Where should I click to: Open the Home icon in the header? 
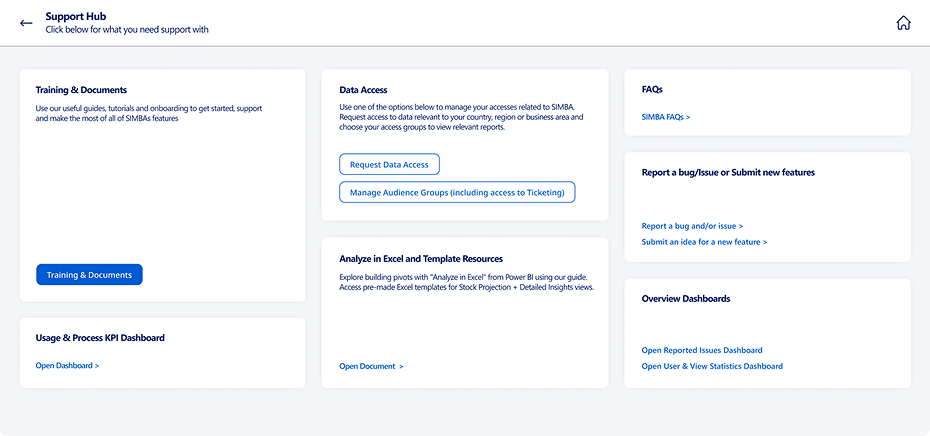pos(903,23)
